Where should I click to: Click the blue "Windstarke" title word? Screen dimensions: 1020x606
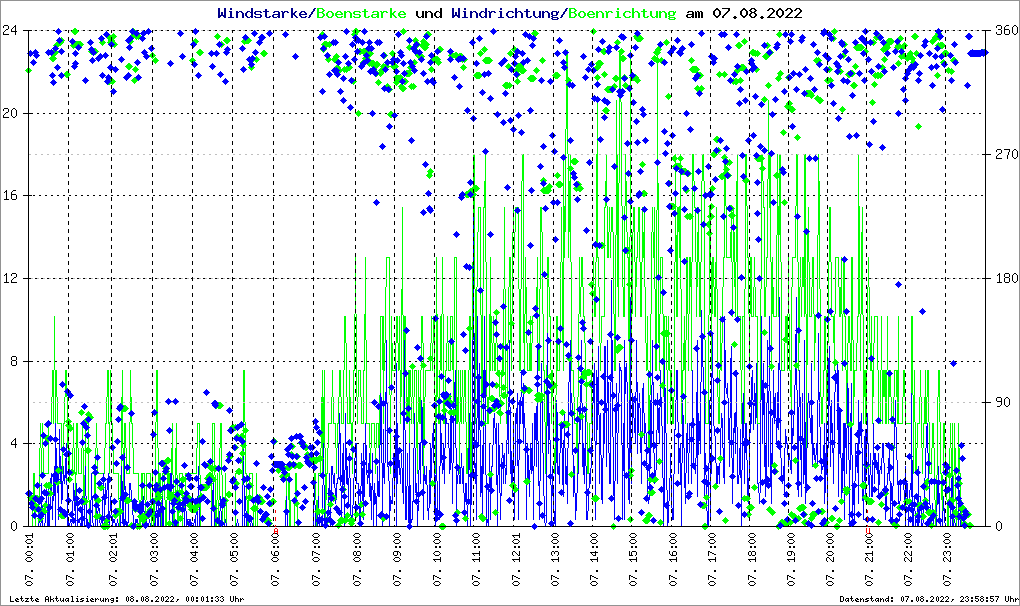265,13
